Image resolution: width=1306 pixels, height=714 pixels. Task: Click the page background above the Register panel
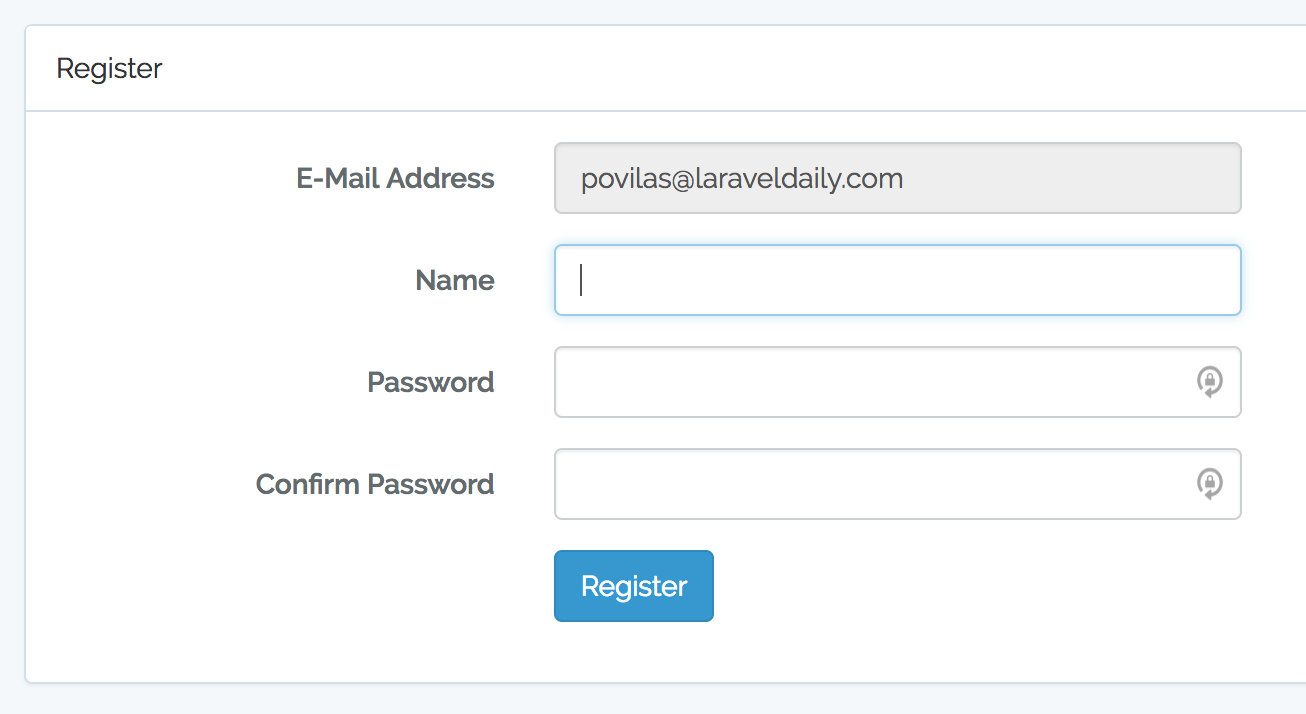(650, 11)
